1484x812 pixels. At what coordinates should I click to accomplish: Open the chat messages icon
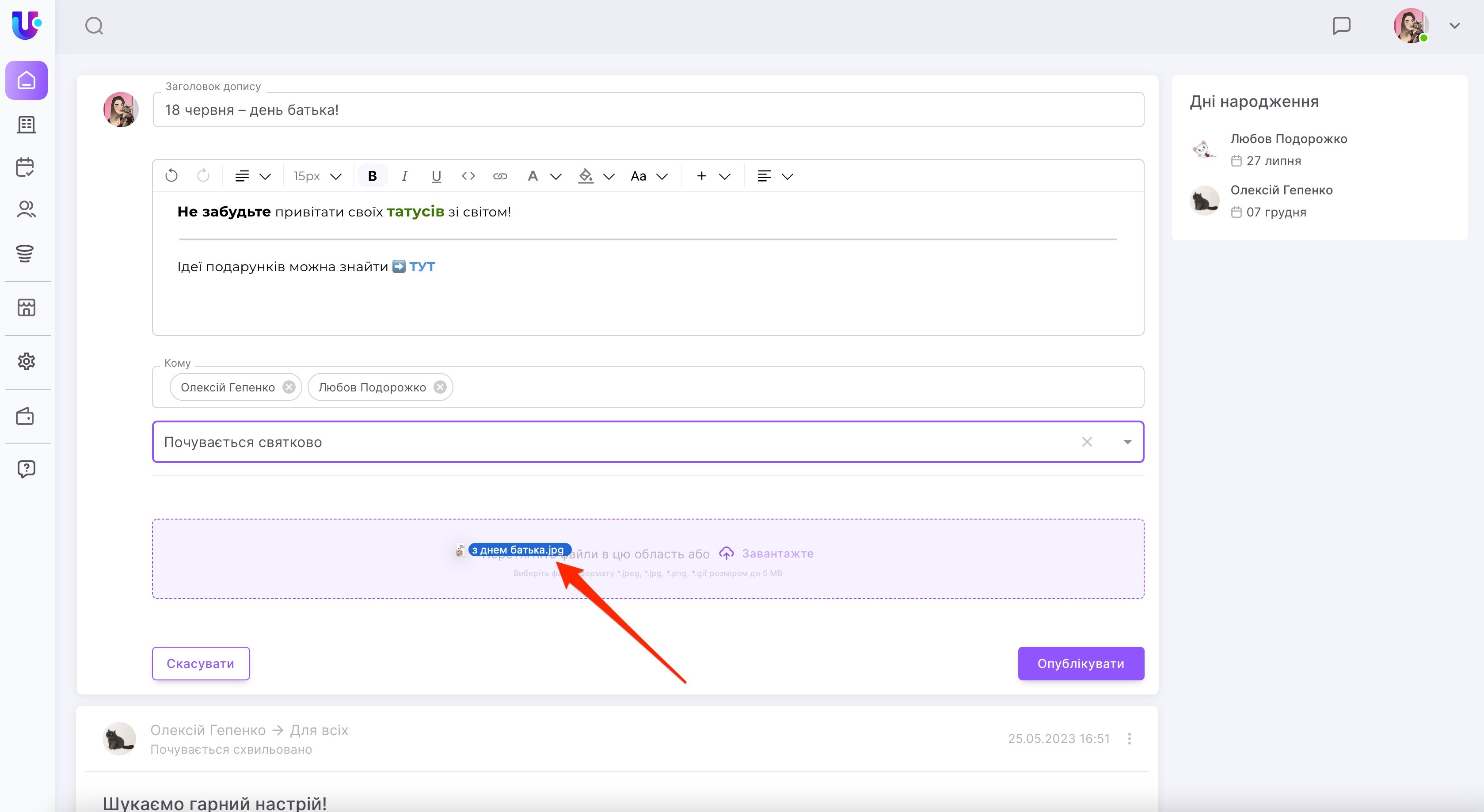1341,26
